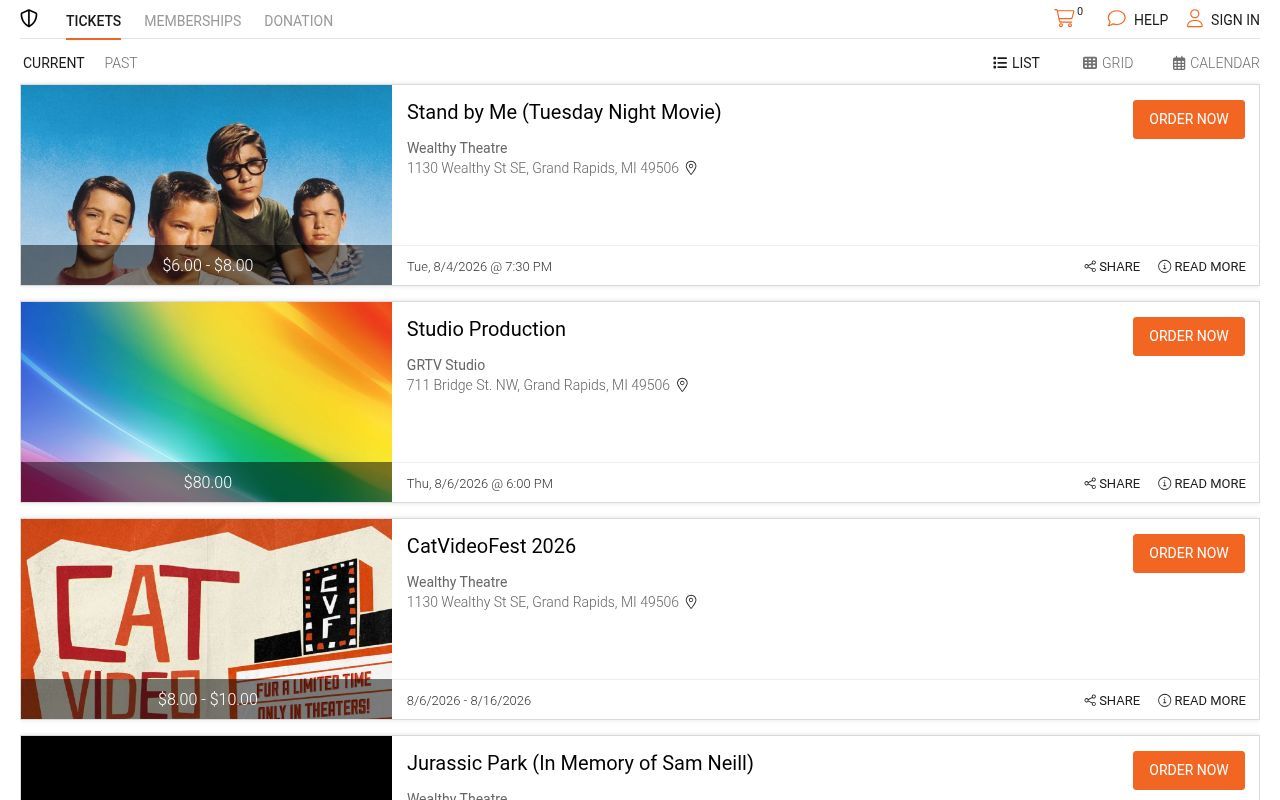Switch to the CALENDAR view label

[1224, 63]
